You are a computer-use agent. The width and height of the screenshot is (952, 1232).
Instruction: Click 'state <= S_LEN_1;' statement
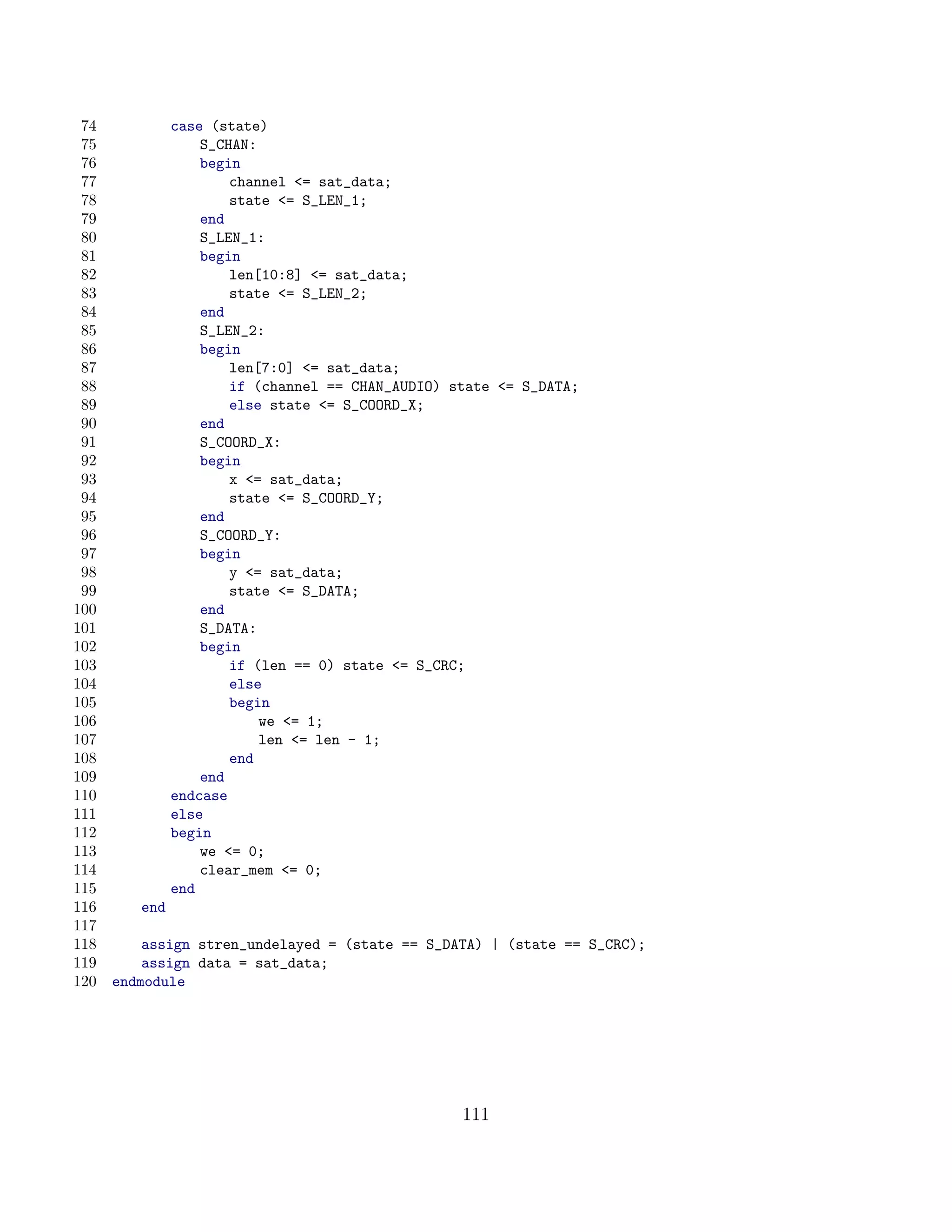point(298,201)
